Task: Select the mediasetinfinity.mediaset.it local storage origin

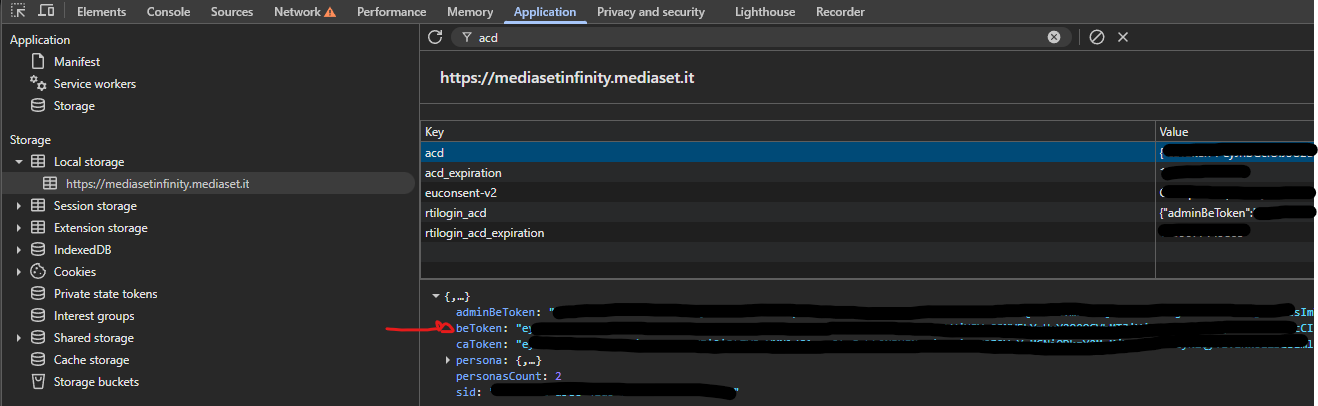Action: 157,184
